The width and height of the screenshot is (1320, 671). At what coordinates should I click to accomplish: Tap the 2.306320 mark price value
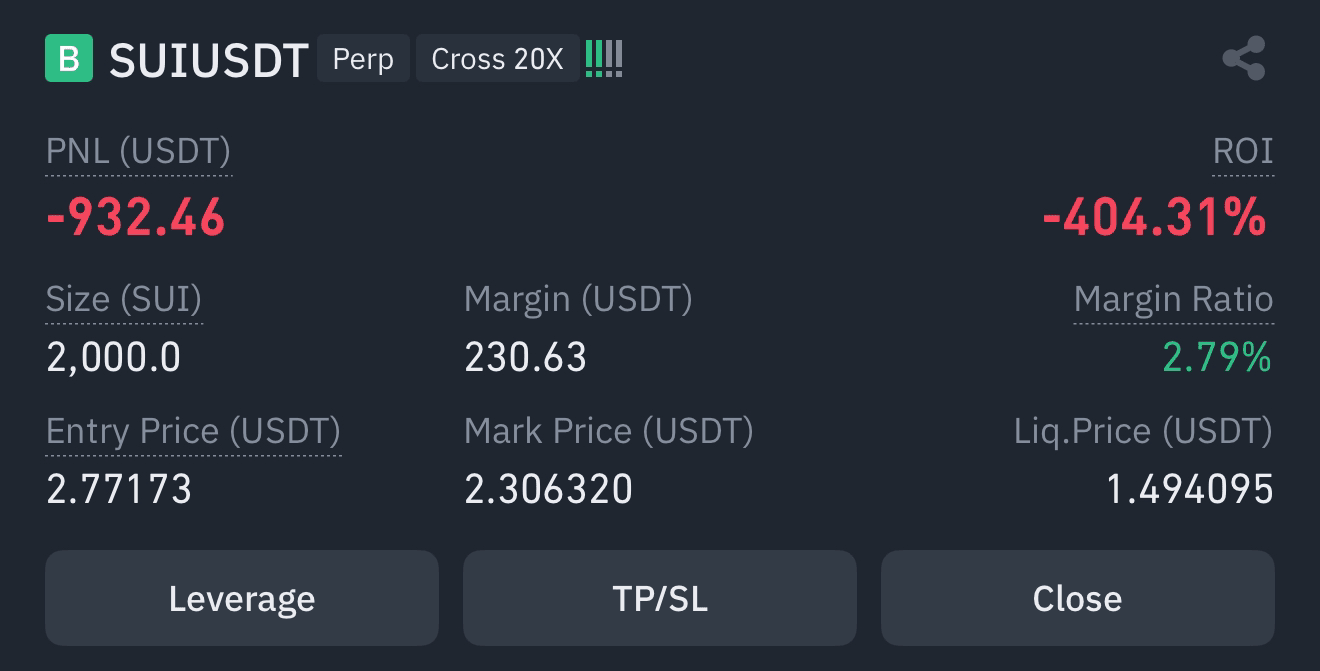(549, 489)
